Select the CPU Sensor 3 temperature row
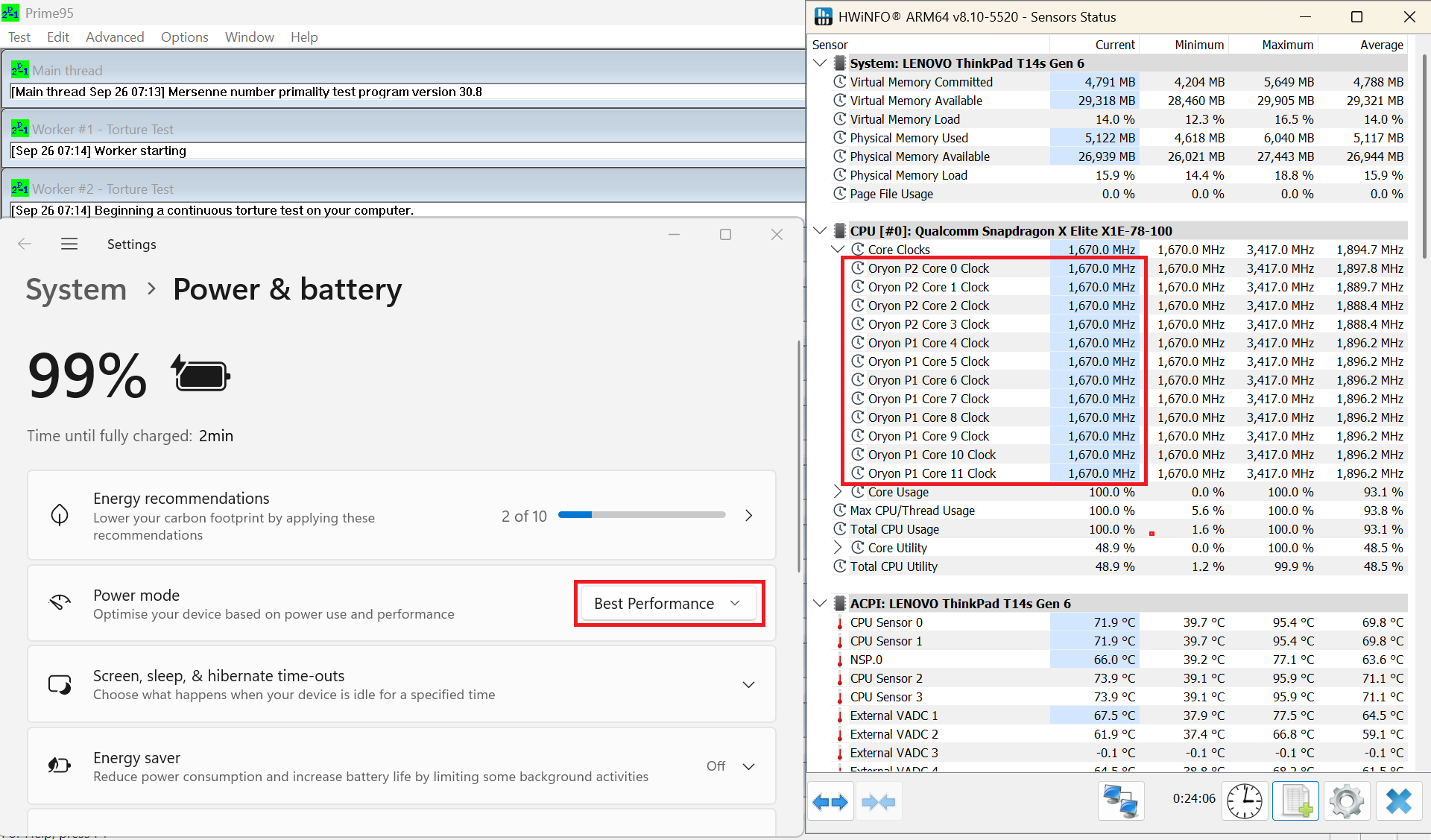 [x=1118, y=697]
